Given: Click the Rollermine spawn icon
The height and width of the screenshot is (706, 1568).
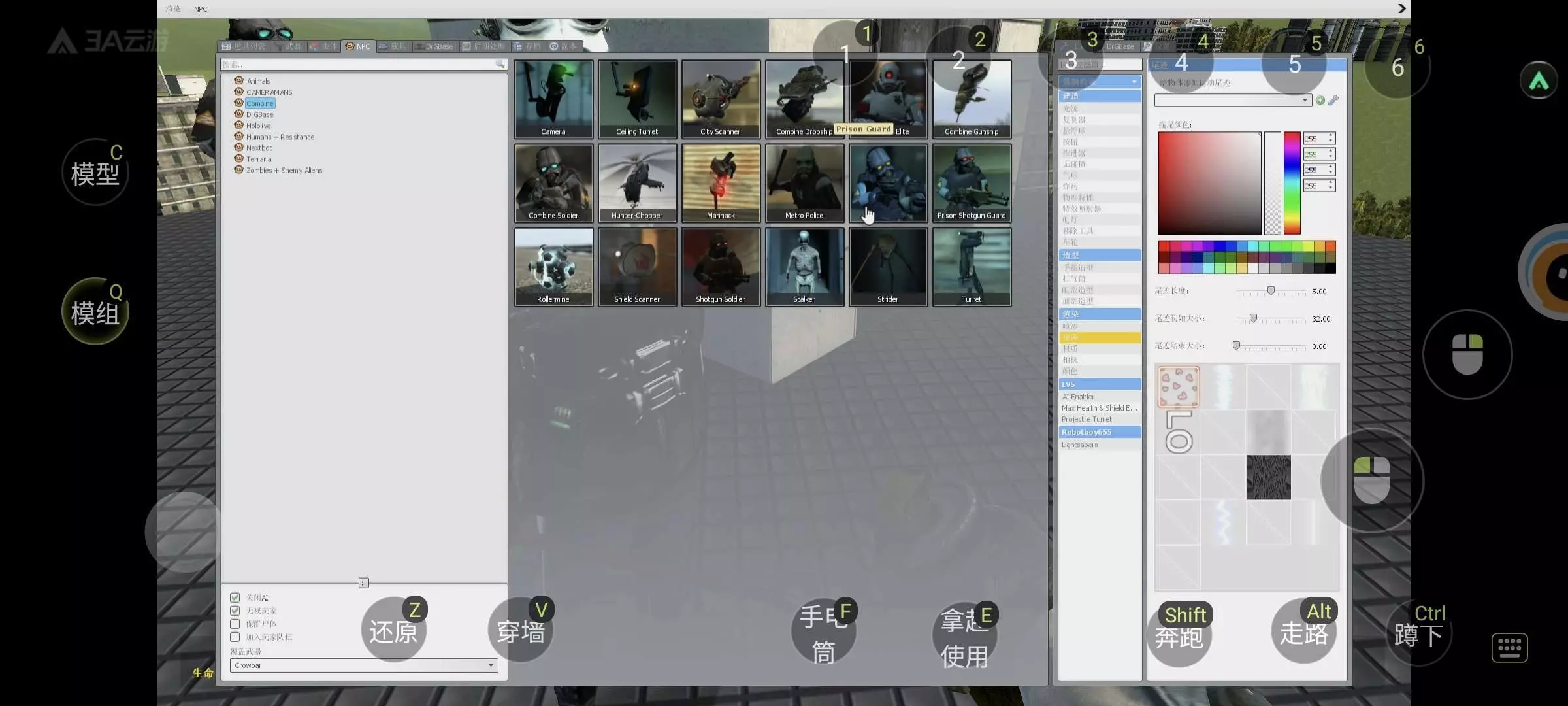Looking at the screenshot, I should click(553, 266).
